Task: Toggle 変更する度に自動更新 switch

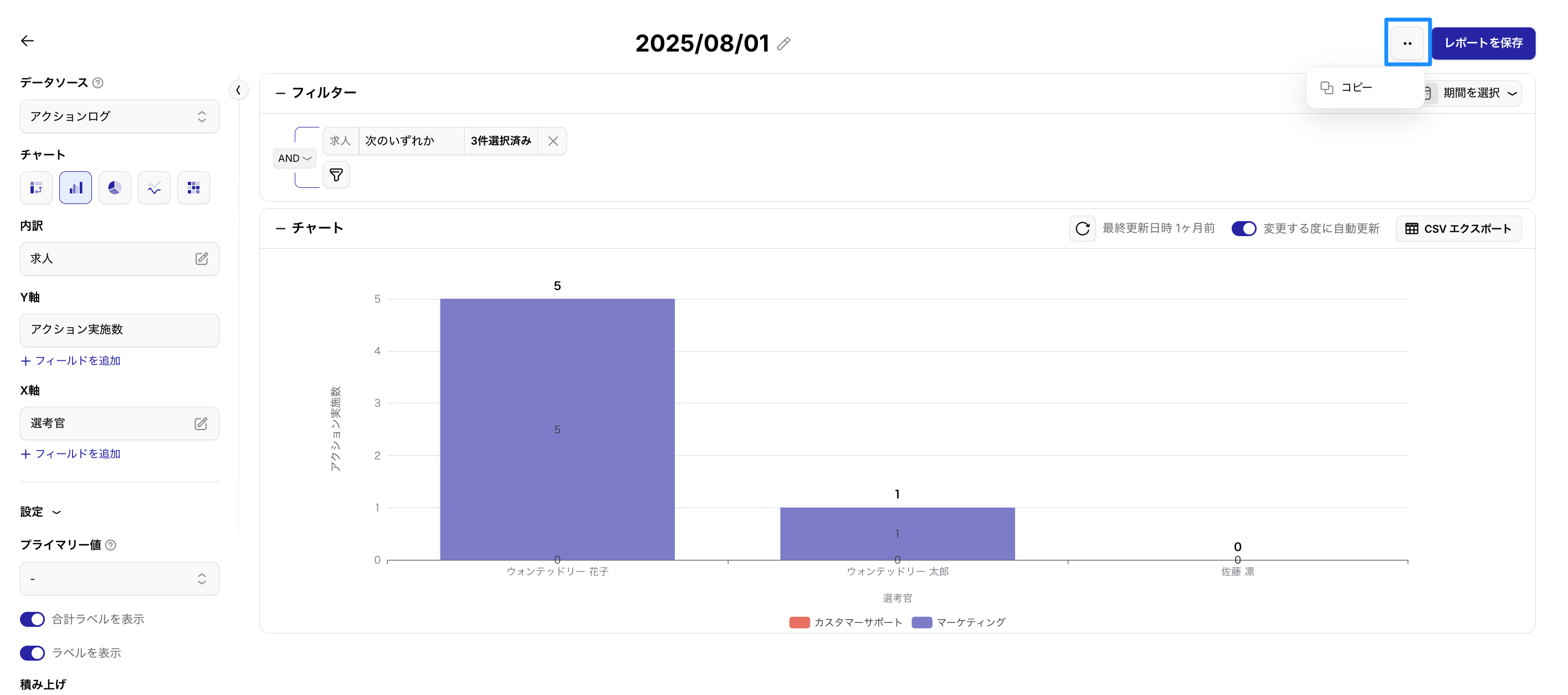Action: coord(1243,228)
